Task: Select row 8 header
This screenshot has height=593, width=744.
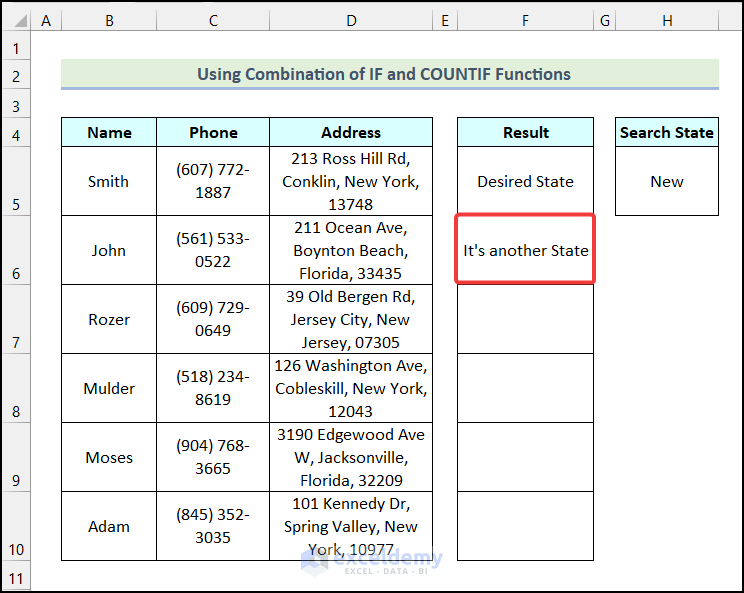Action: click(16, 388)
